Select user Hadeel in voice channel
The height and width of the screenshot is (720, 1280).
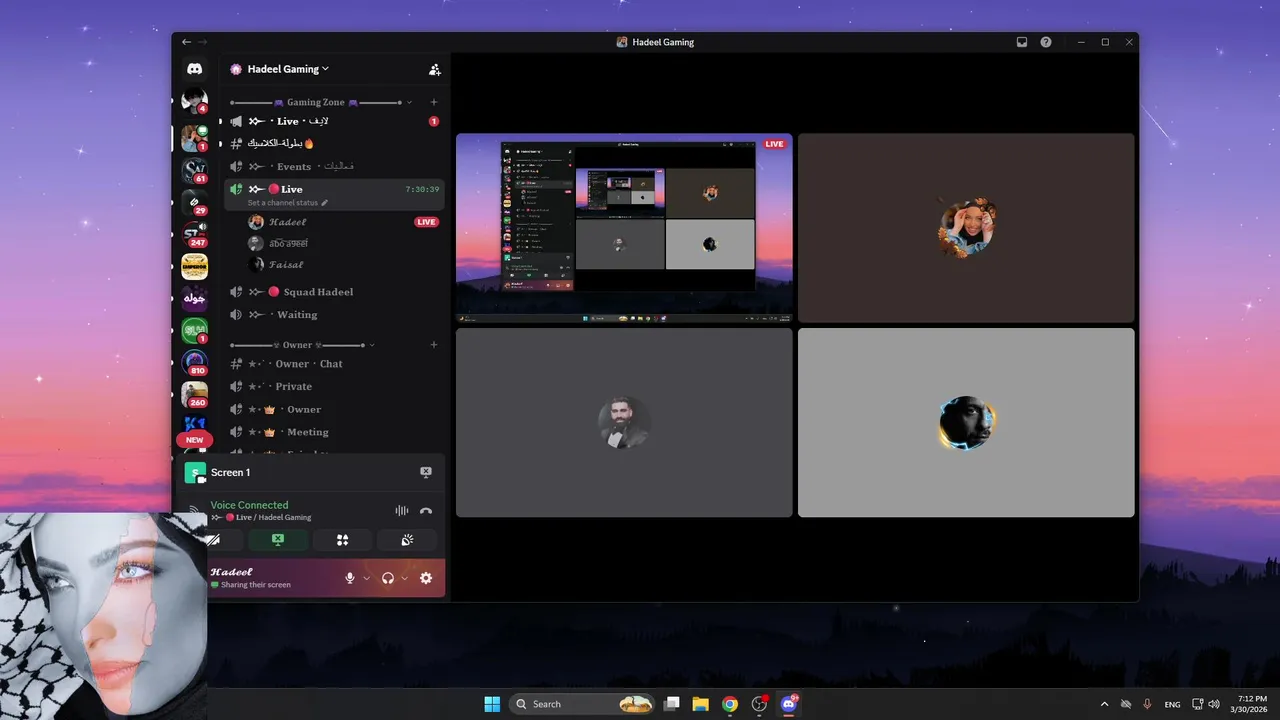[343, 222]
